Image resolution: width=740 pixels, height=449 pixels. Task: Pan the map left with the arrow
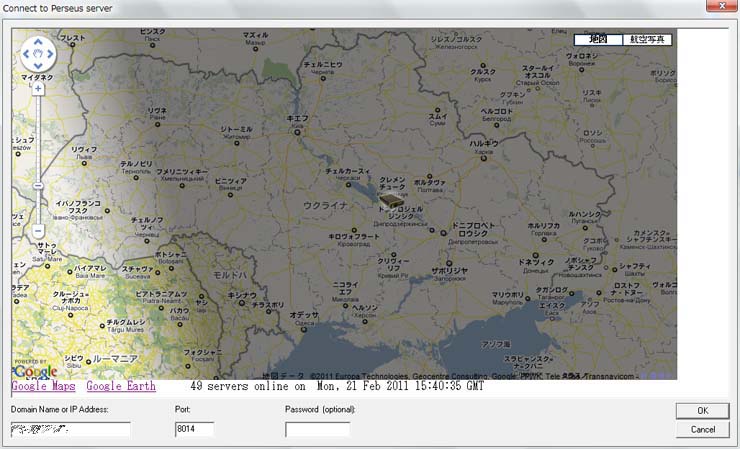coord(26,54)
